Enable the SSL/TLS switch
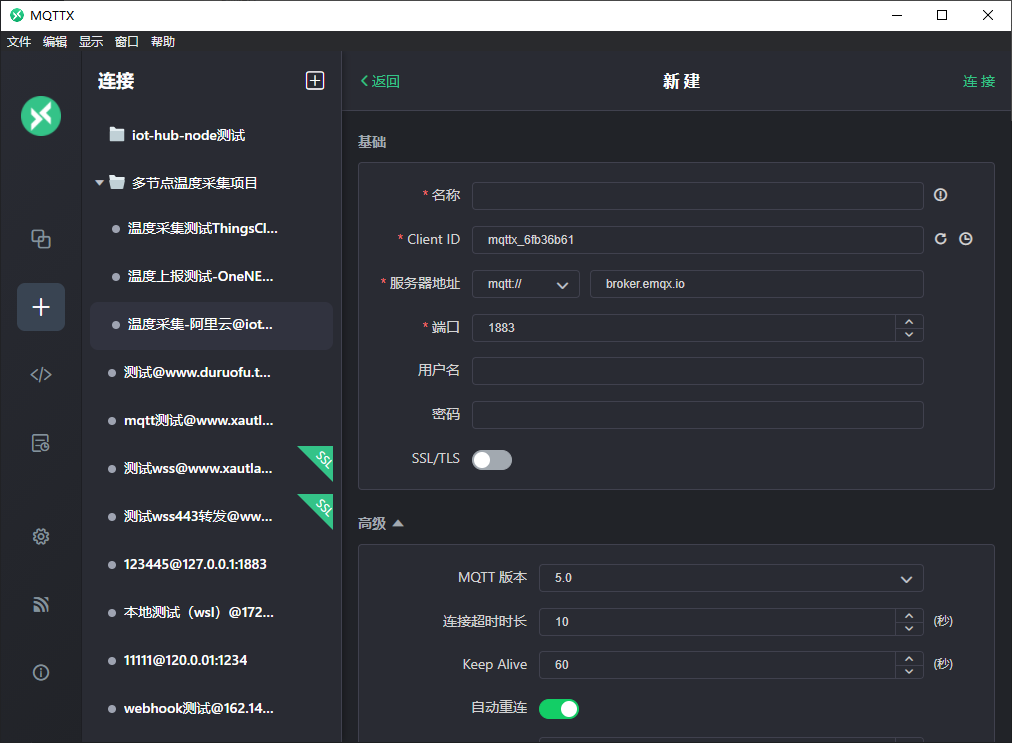 (x=491, y=459)
